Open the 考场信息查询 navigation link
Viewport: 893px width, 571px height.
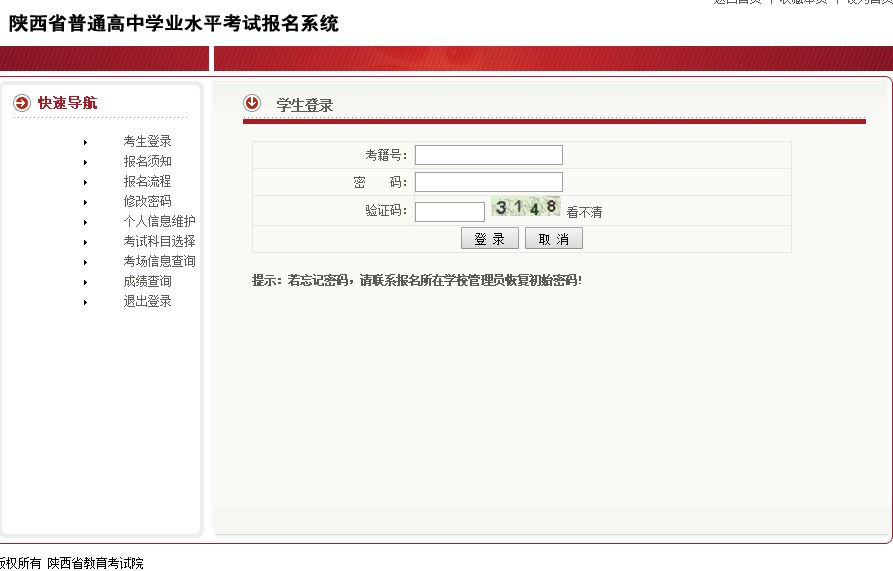pyautogui.click(x=159, y=261)
